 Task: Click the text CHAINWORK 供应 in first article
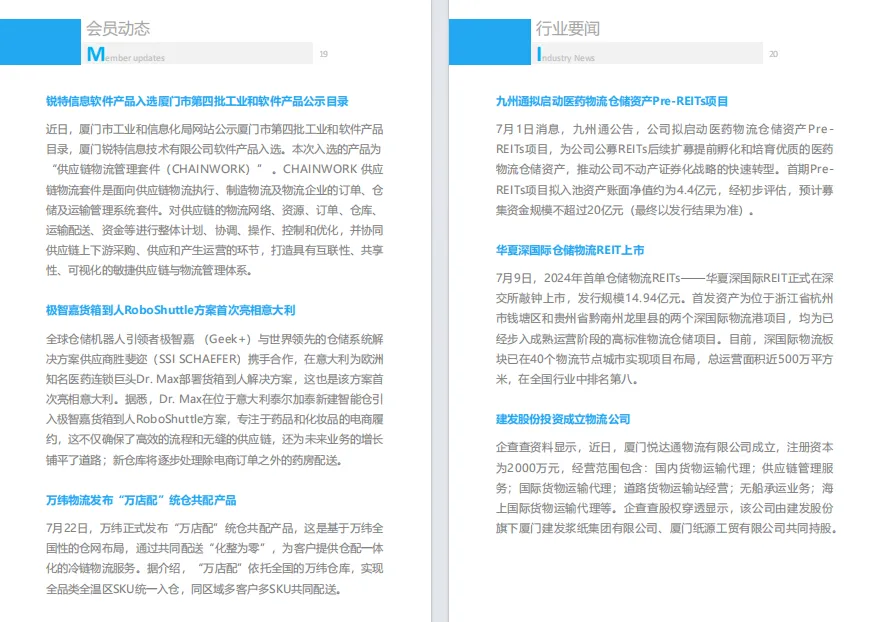[333, 169]
